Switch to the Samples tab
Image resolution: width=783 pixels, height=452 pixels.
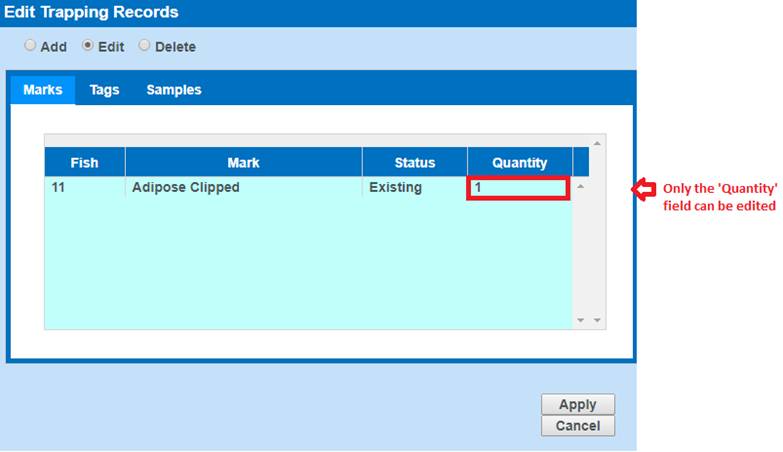(x=174, y=90)
